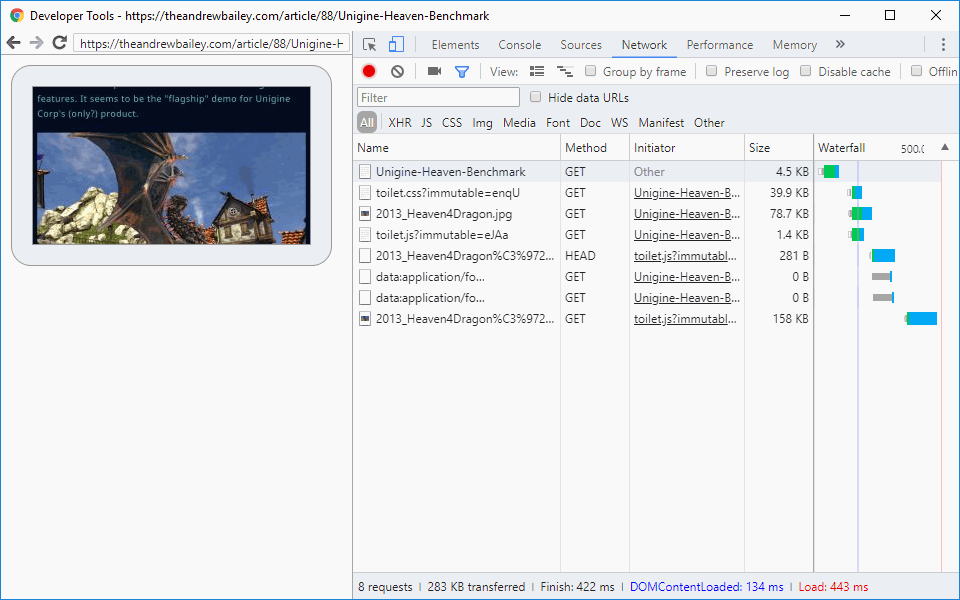The width and height of the screenshot is (960, 600).
Task: Clear the network log
Action: (397, 72)
